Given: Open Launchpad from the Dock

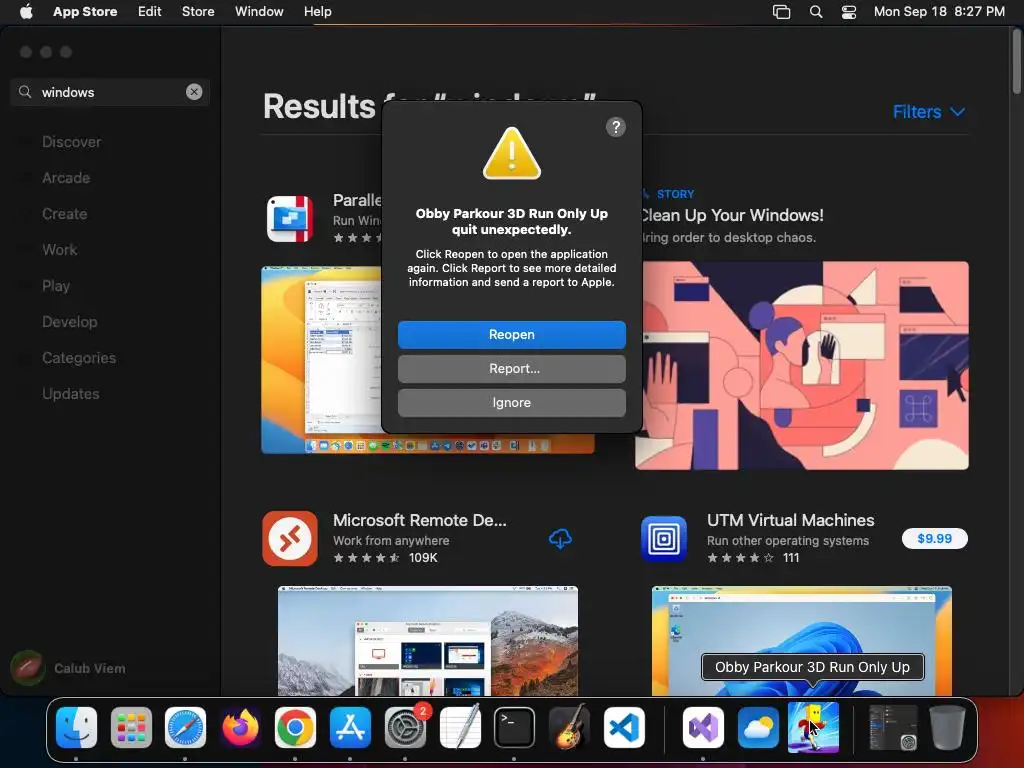Looking at the screenshot, I should [x=131, y=728].
